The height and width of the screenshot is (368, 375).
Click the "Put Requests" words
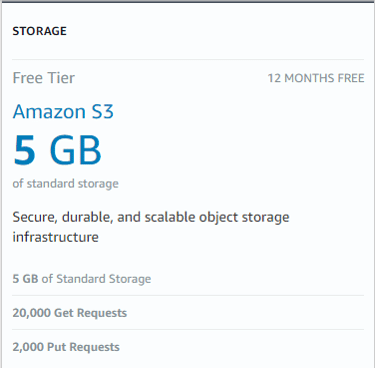[83, 347]
